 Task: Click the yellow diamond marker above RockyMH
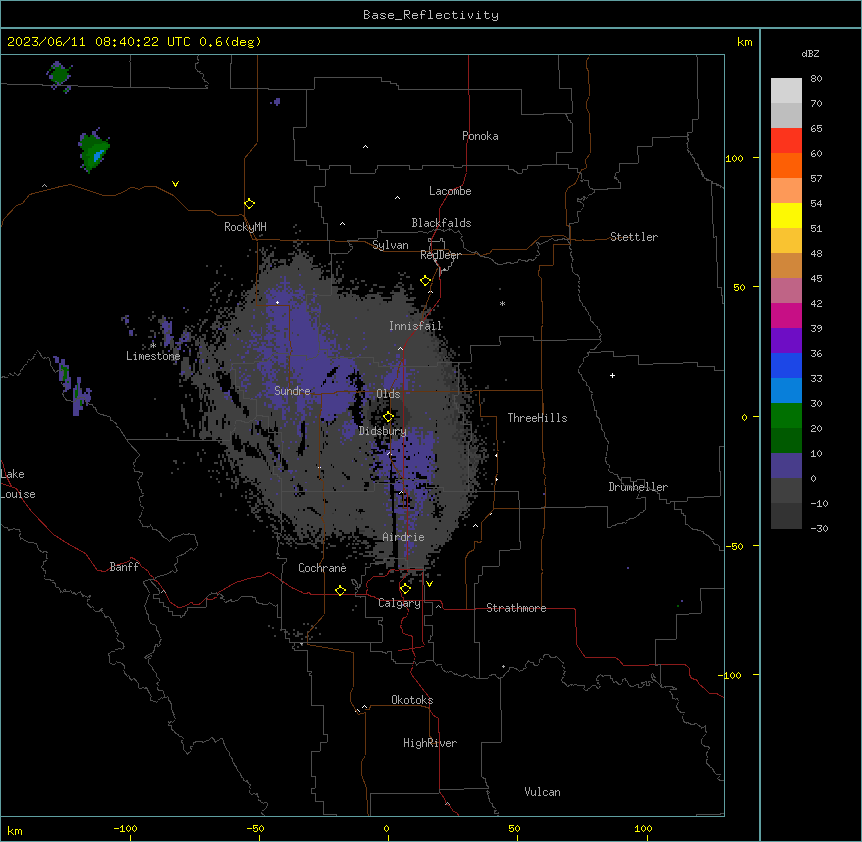pyautogui.click(x=250, y=204)
